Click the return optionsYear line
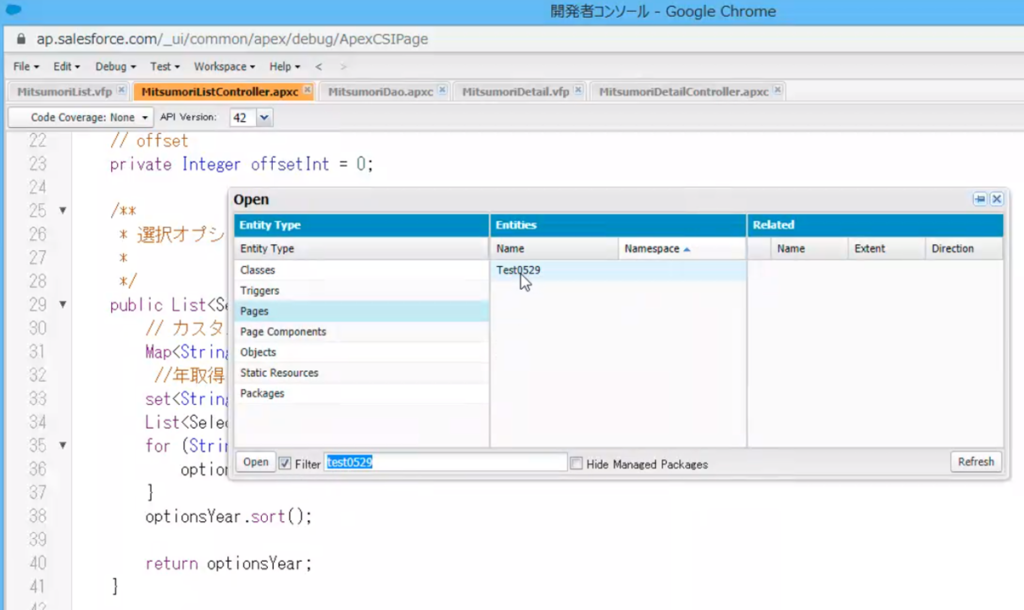This screenshot has width=1024, height=610. [x=229, y=564]
